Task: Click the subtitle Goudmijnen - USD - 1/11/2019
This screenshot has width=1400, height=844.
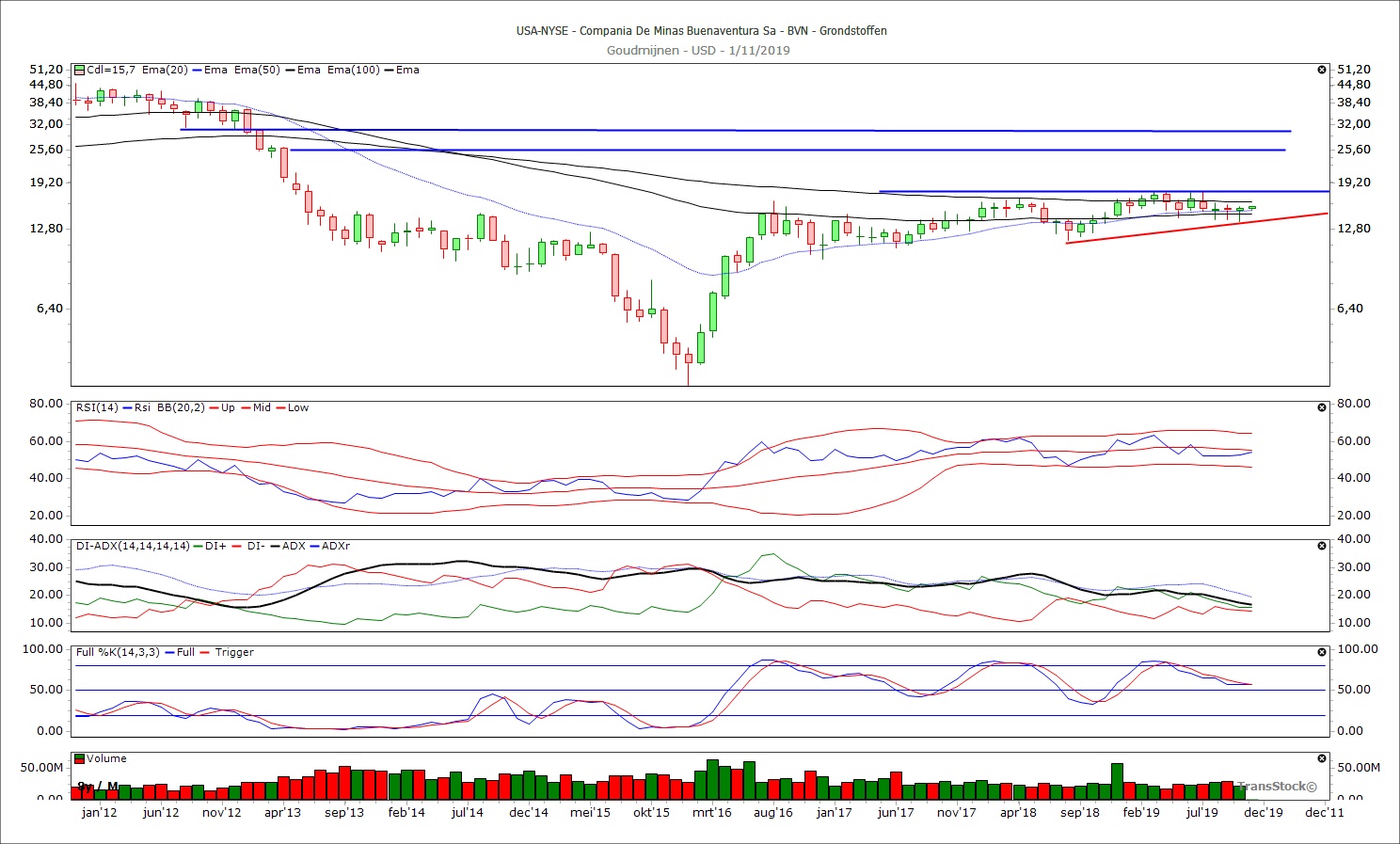Action: (x=698, y=50)
